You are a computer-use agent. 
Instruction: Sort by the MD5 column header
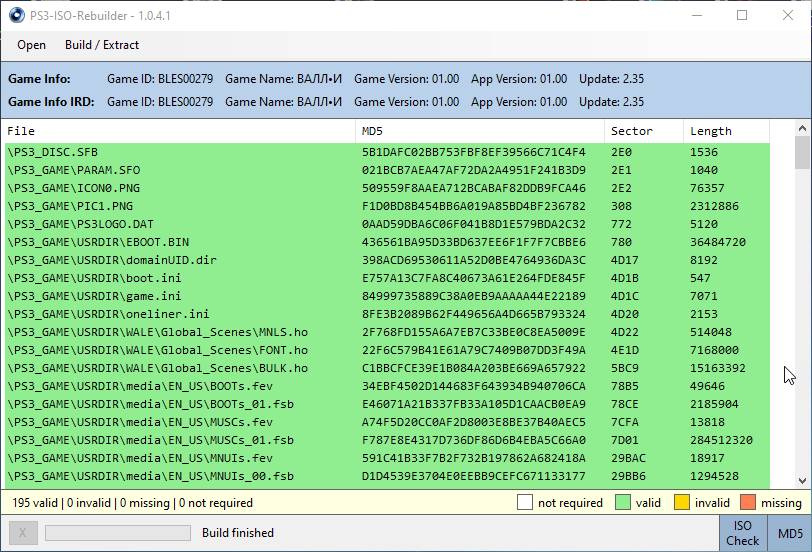(480, 131)
